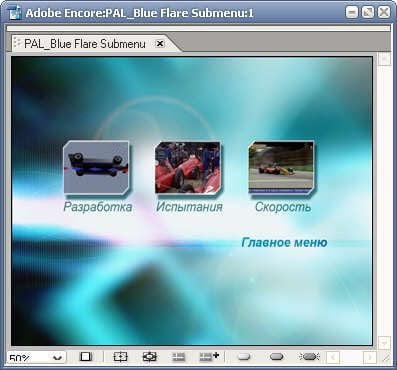The width and height of the screenshot is (397, 370).
Task: Click the Испытания text label
Action: (189, 207)
